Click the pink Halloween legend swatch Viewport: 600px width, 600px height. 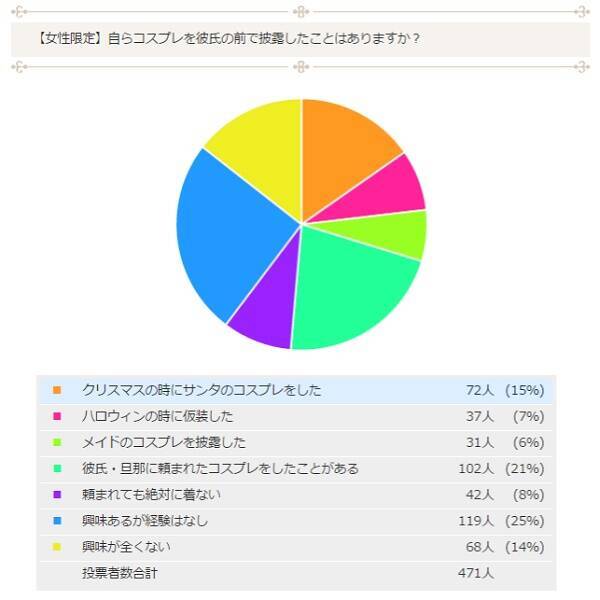[x=57, y=416]
